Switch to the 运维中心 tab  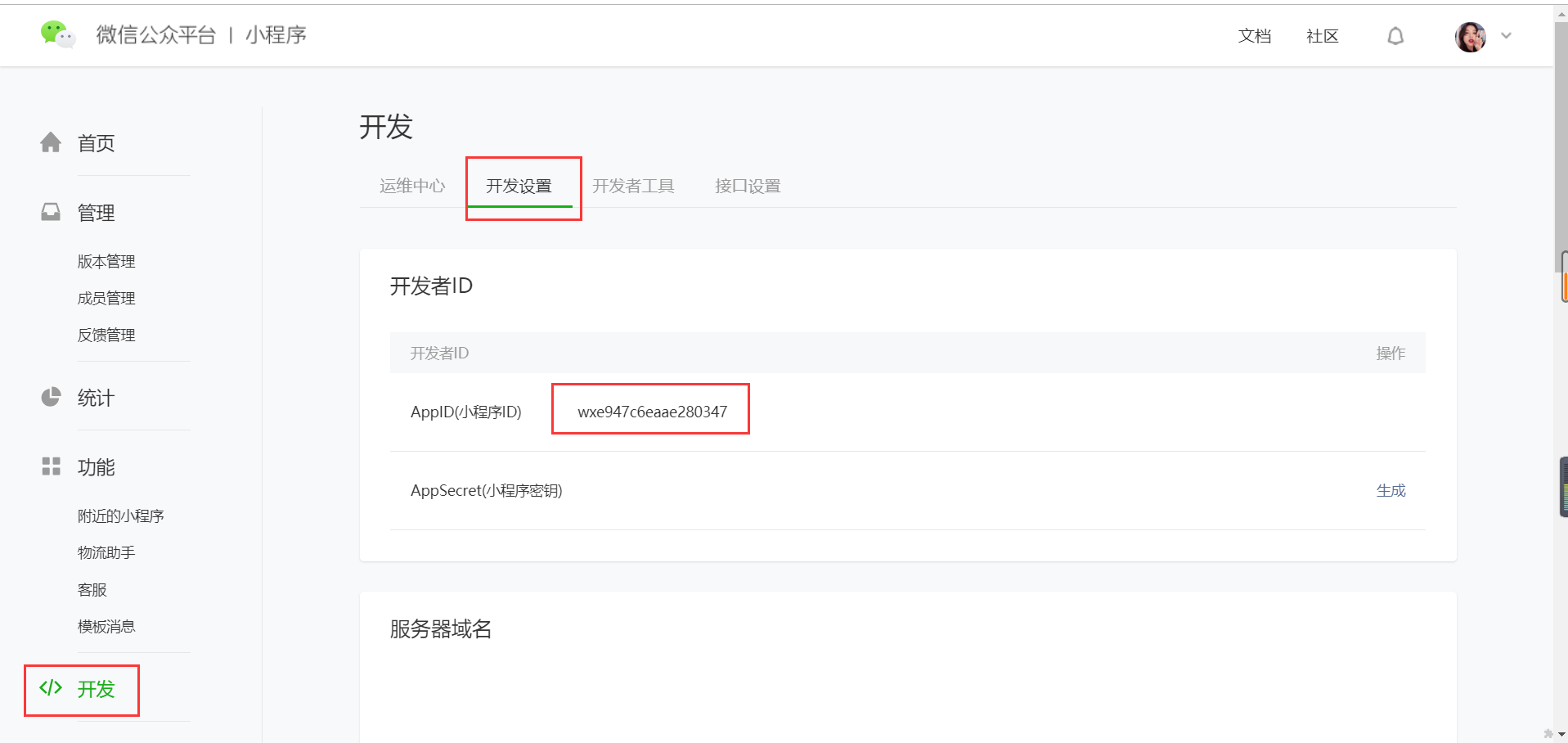[412, 186]
